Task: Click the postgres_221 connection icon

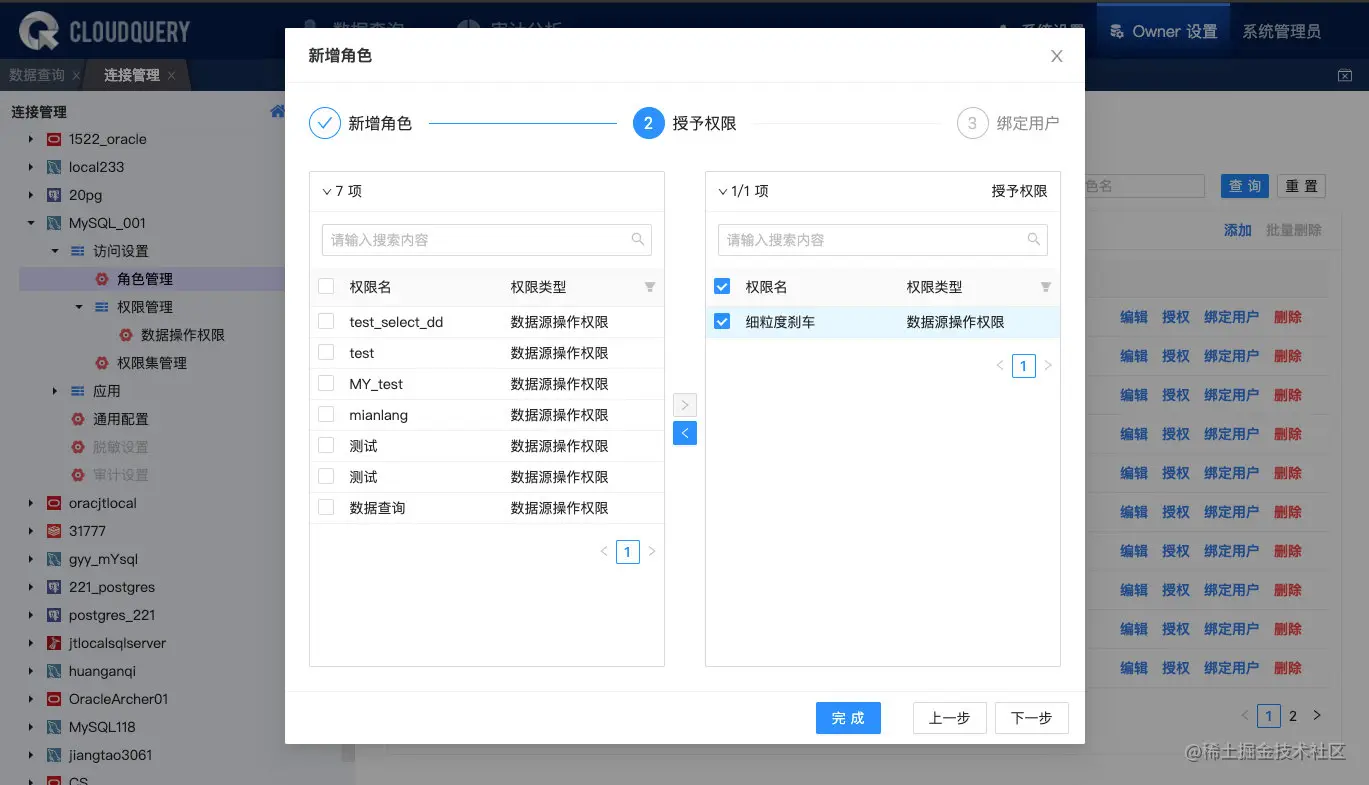Action: 54,615
